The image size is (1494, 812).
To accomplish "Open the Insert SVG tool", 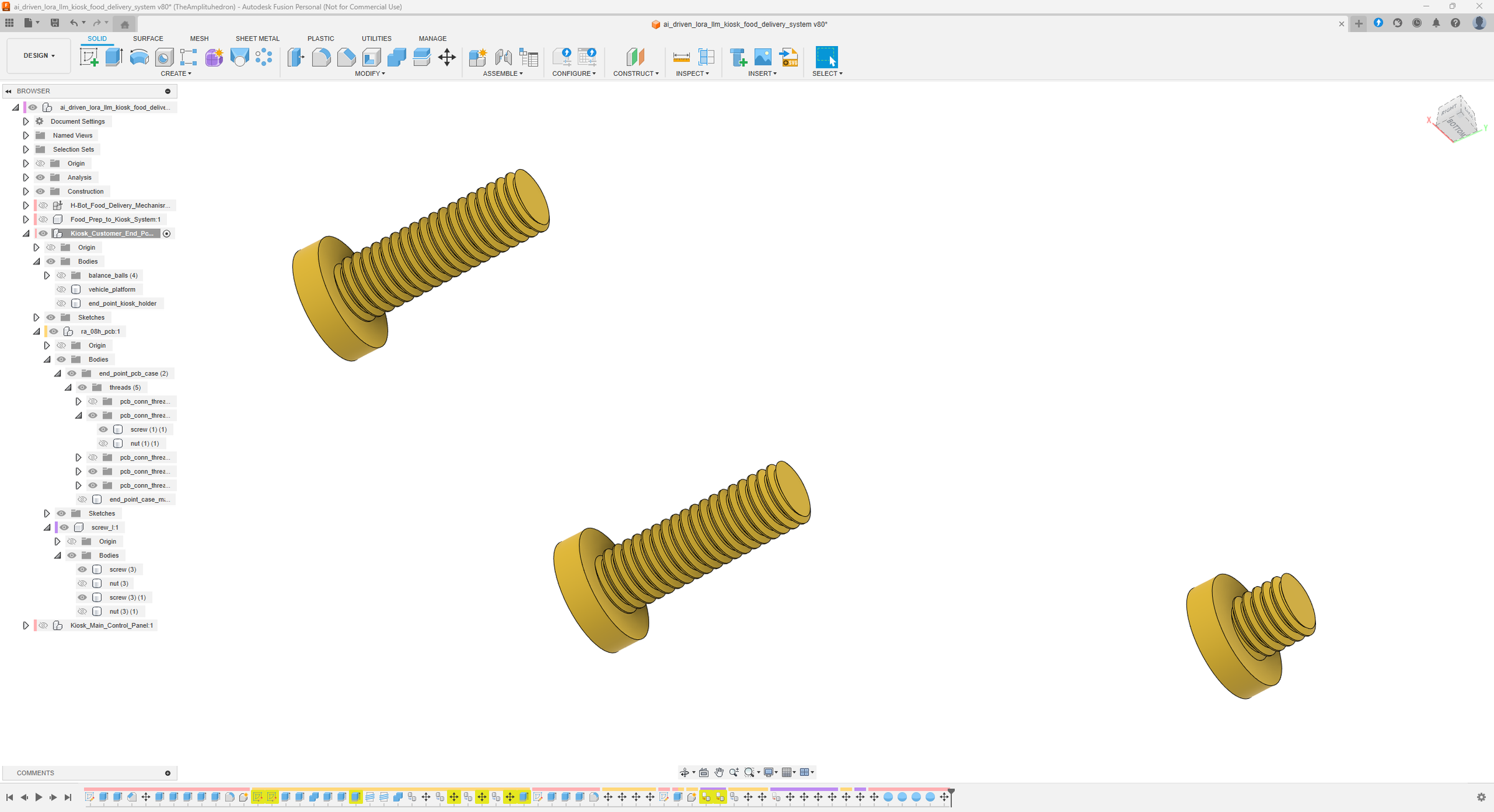I will point(789,57).
